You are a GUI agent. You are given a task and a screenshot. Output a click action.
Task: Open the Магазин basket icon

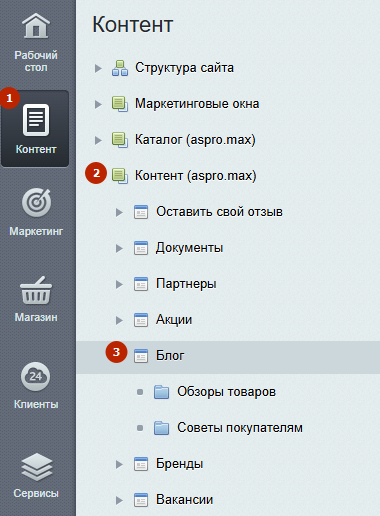pos(36,290)
